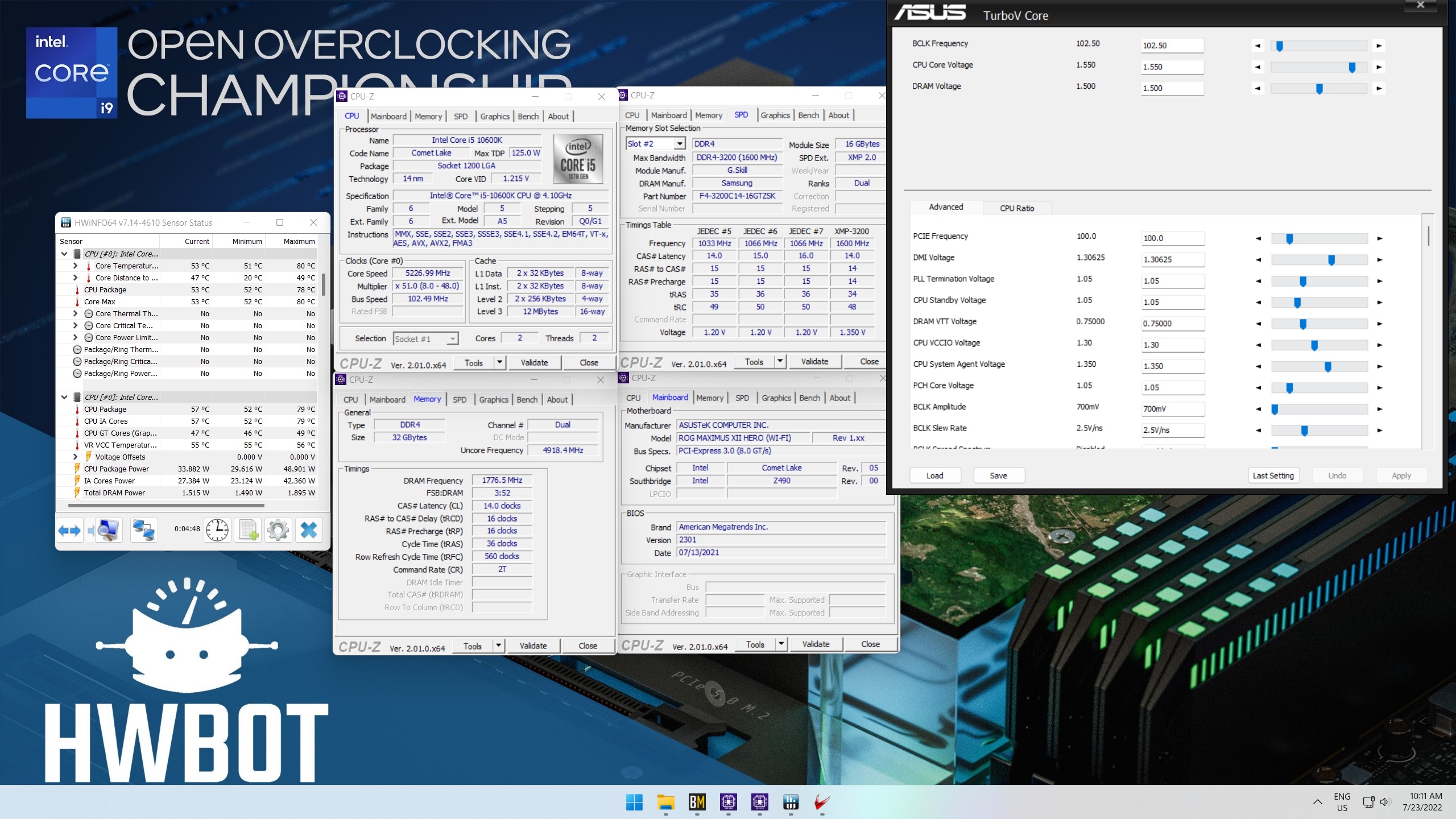Click HWiNFO expand/collapse arrows toolbar icon

click(69, 530)
